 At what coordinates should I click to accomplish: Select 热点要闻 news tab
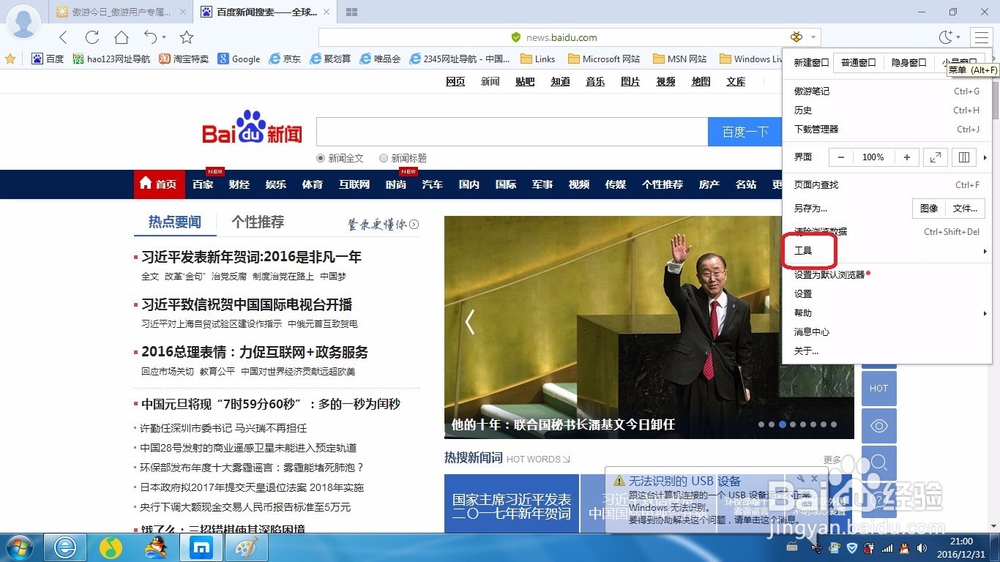pyautogui.click(x=175, y=222)
